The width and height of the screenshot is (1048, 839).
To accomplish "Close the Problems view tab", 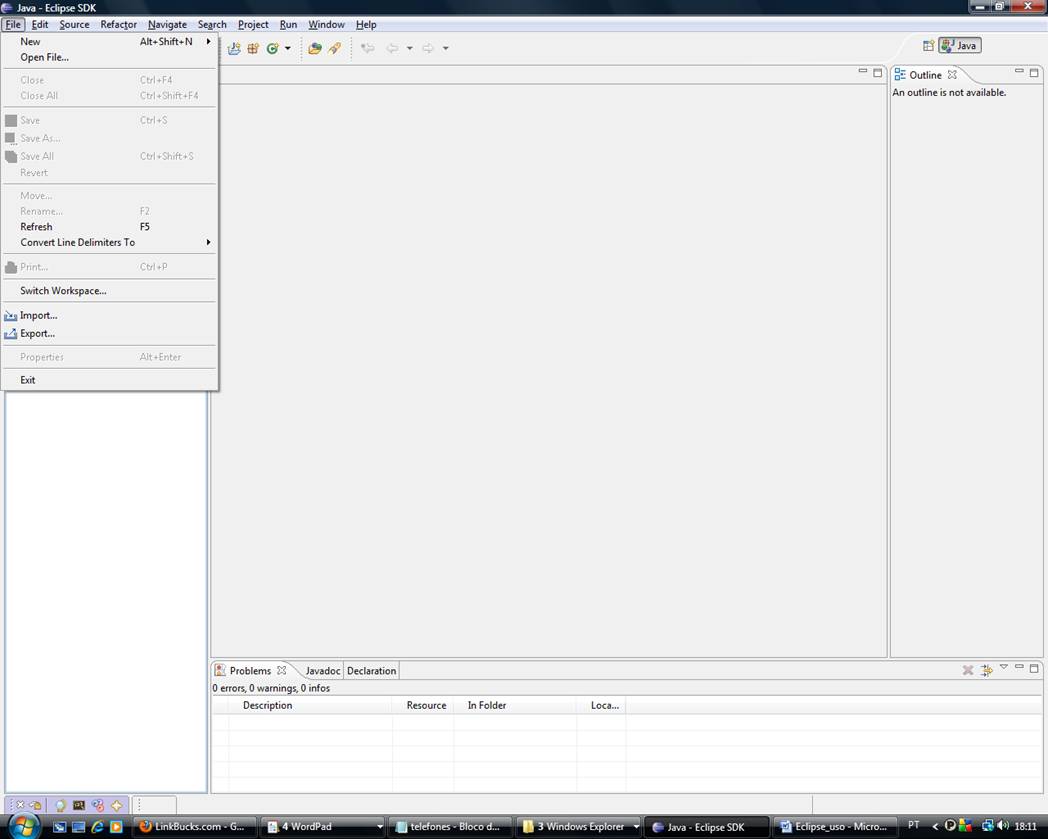I will point(281,670).
